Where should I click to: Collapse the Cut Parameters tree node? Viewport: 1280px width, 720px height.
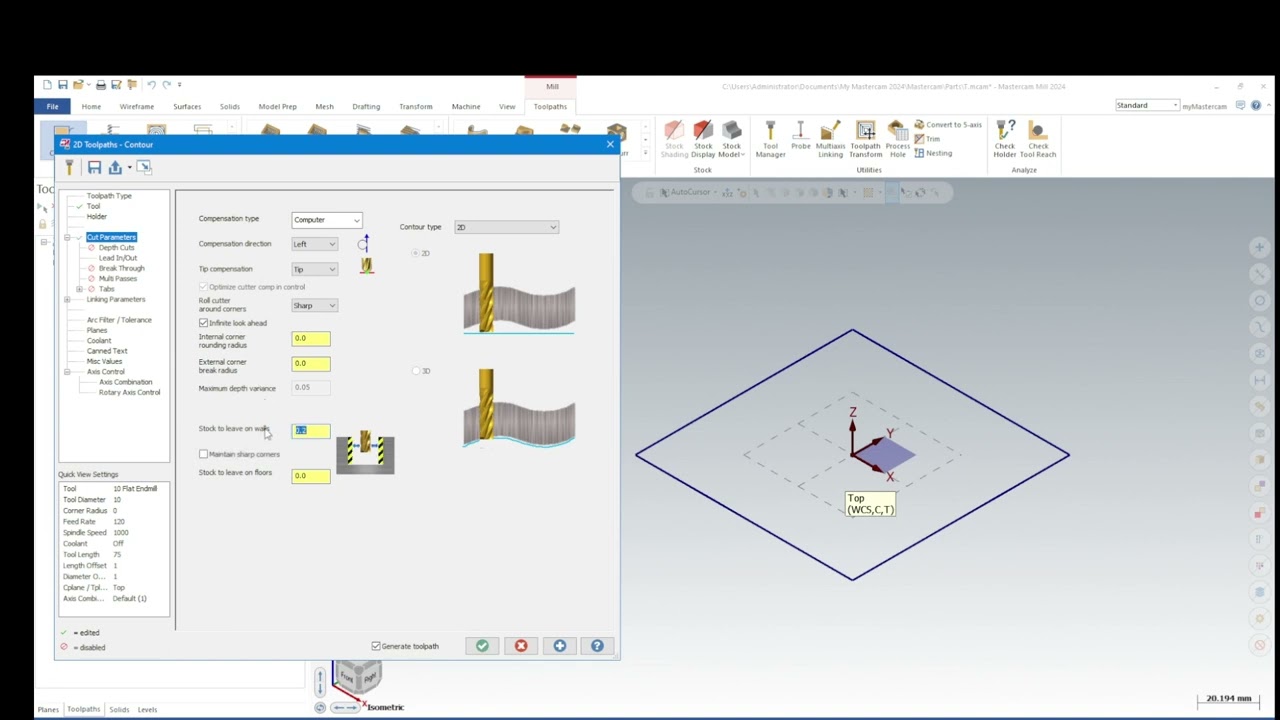click(x=67, y=237)
